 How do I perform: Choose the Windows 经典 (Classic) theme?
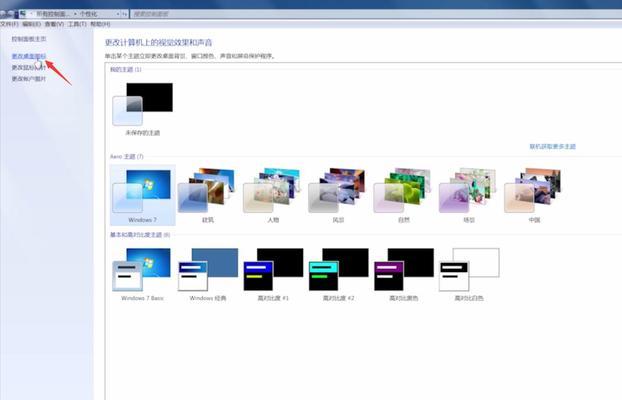207,274
